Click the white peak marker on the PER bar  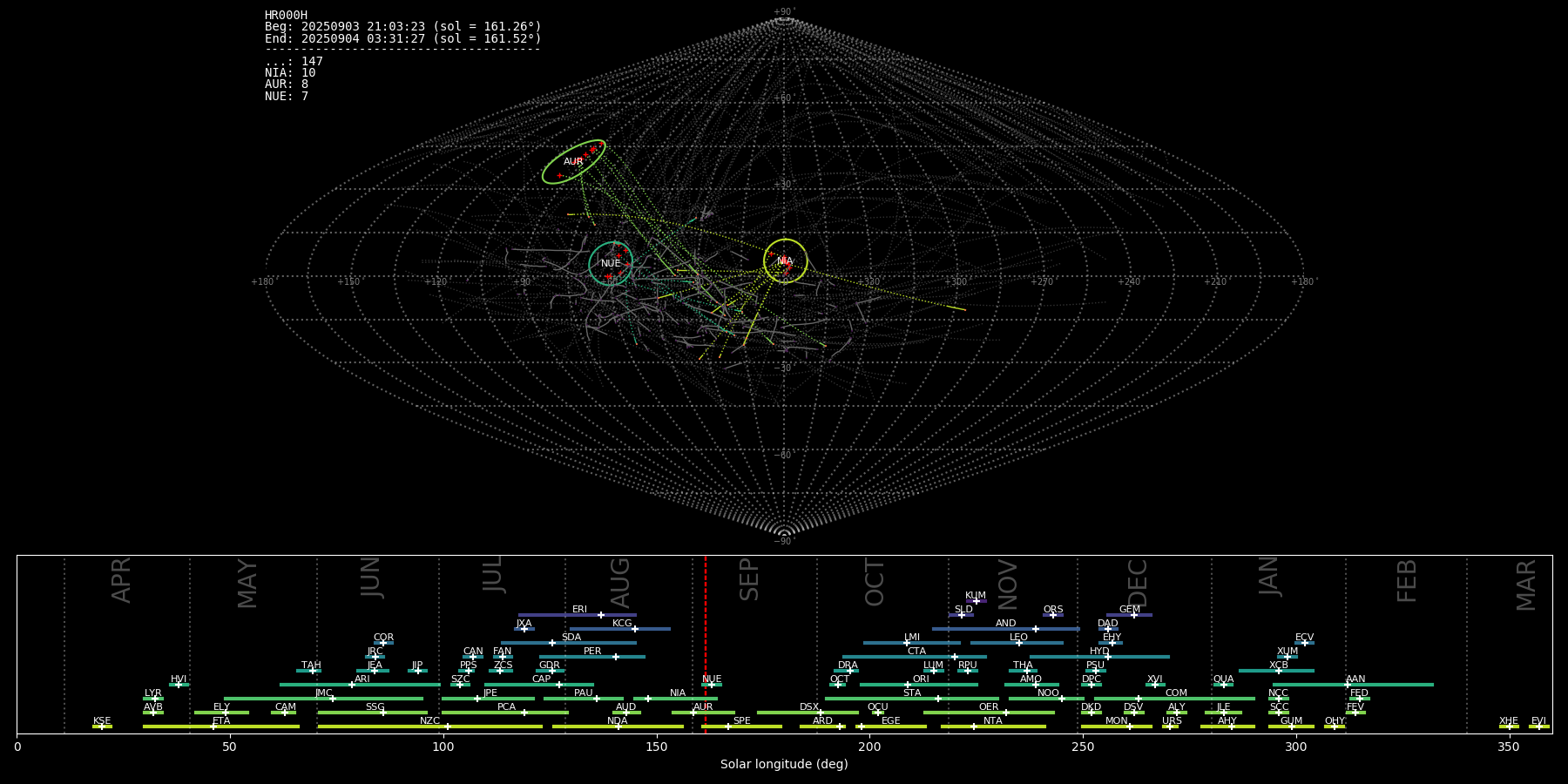(x=616, y=657)
